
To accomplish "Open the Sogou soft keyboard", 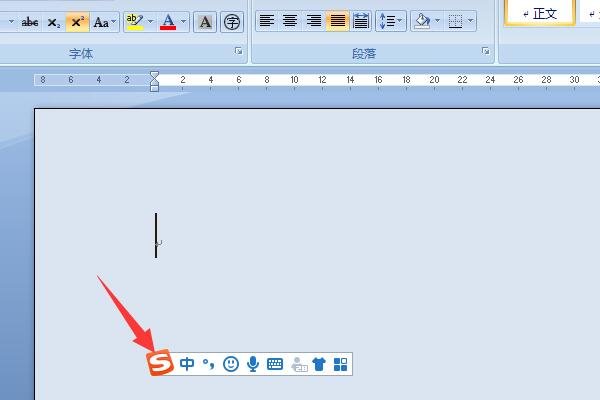I will click(x=275, y=364).
